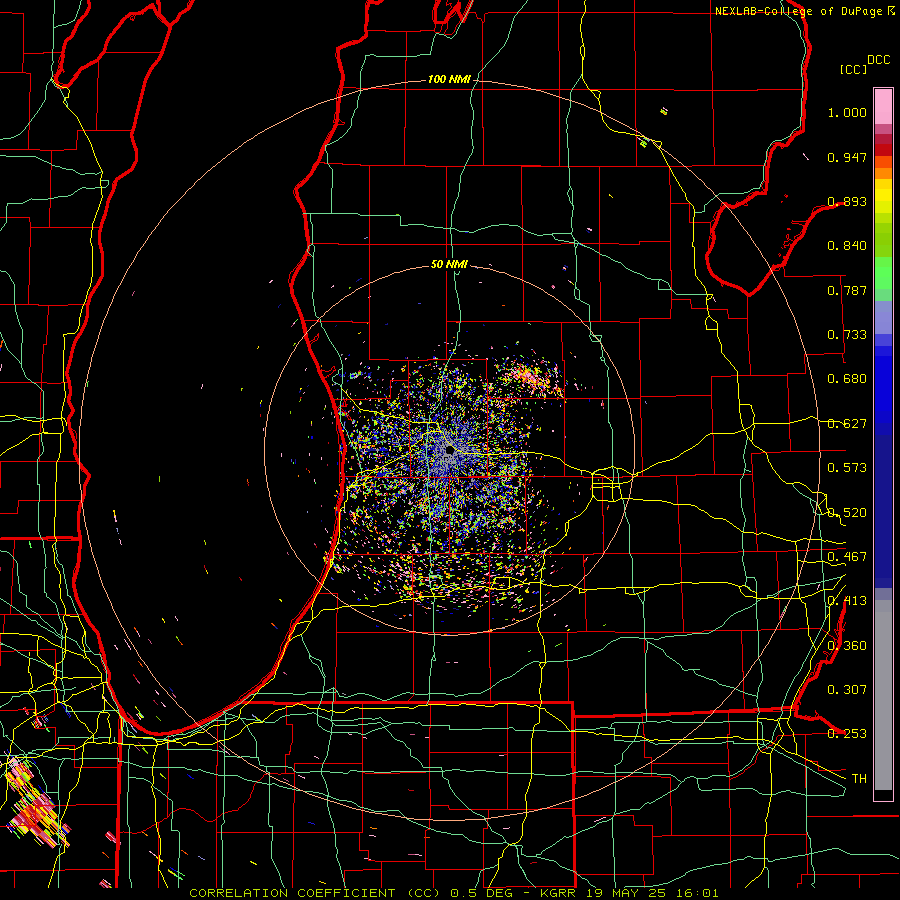Select the 0.893 scale value

tap(847, 201)
